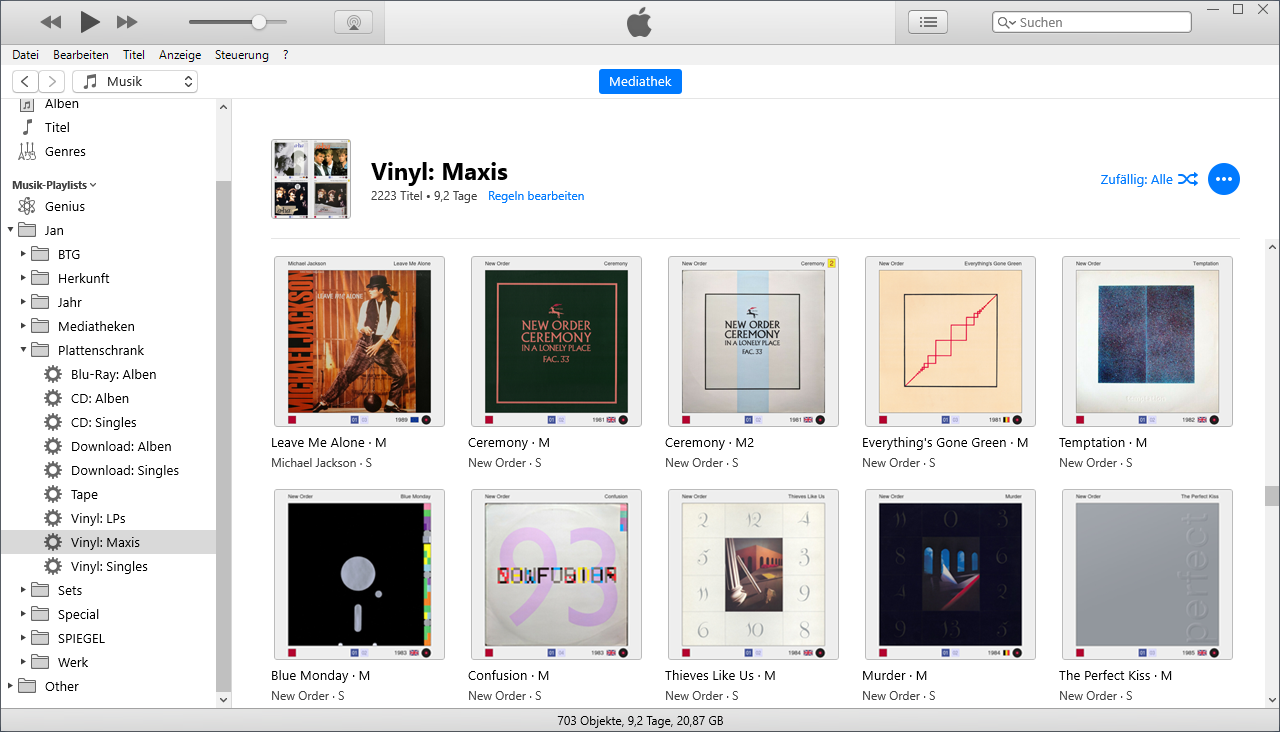This screenshot has height=732, width=1280.
Task: Select the Blue Monday album cover
Action: (x=359, y=574)
